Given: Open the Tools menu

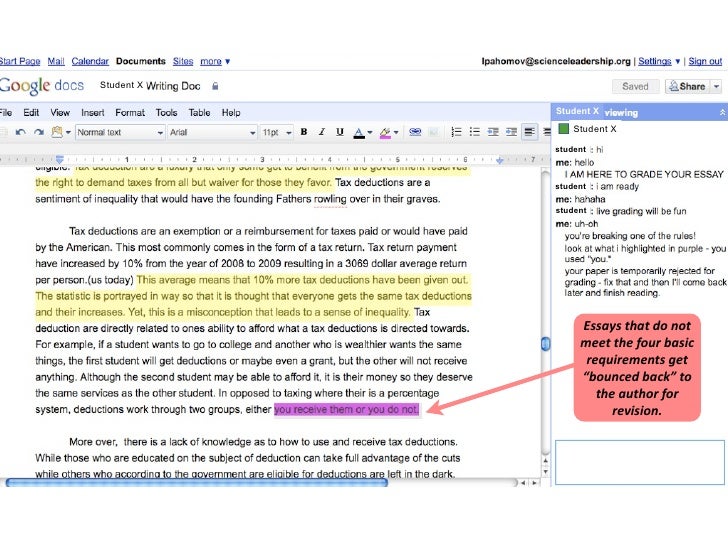Looking at the screenshot, I should 166,113.
